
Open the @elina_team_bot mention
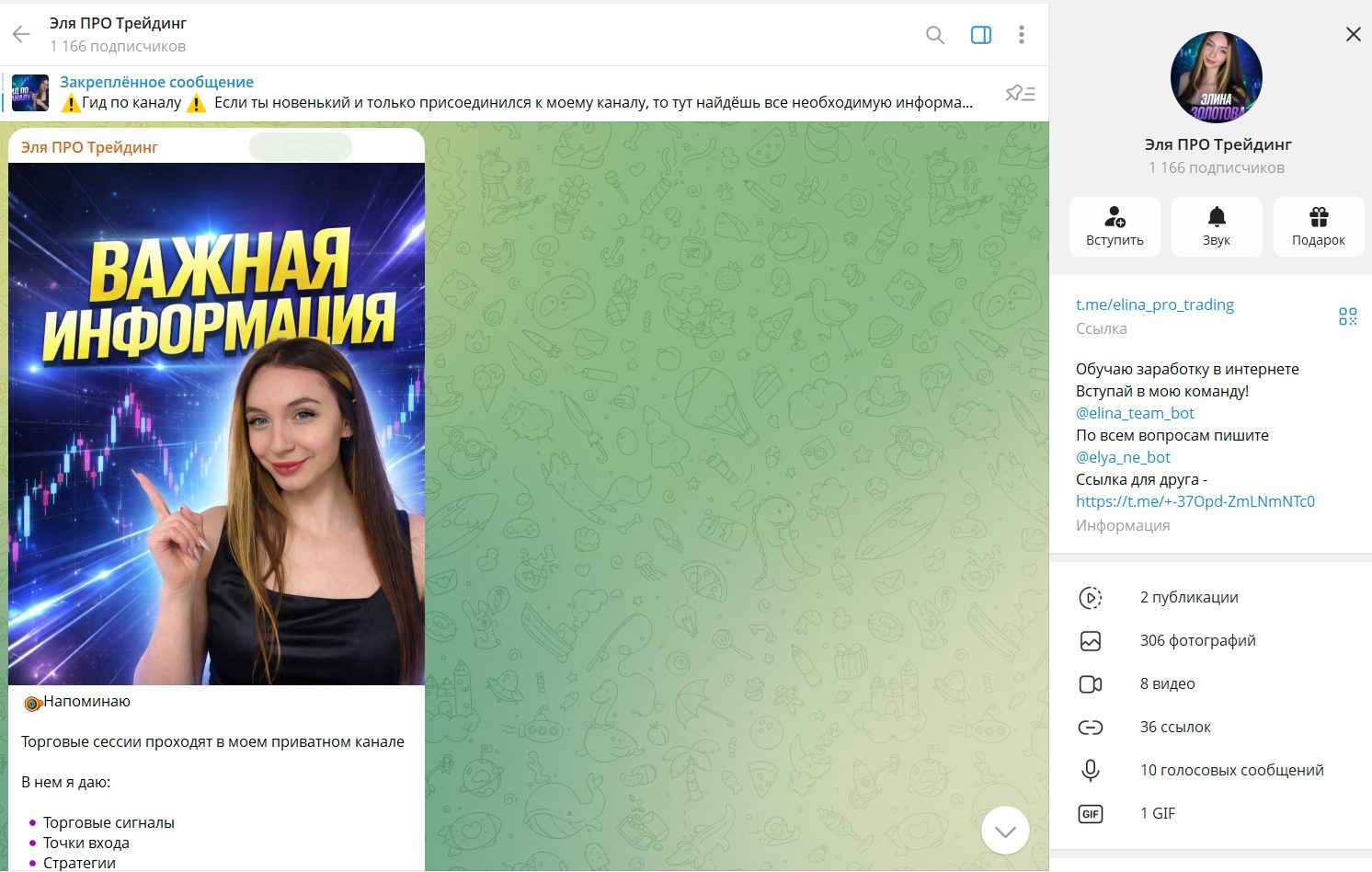tap(1135, 413)
